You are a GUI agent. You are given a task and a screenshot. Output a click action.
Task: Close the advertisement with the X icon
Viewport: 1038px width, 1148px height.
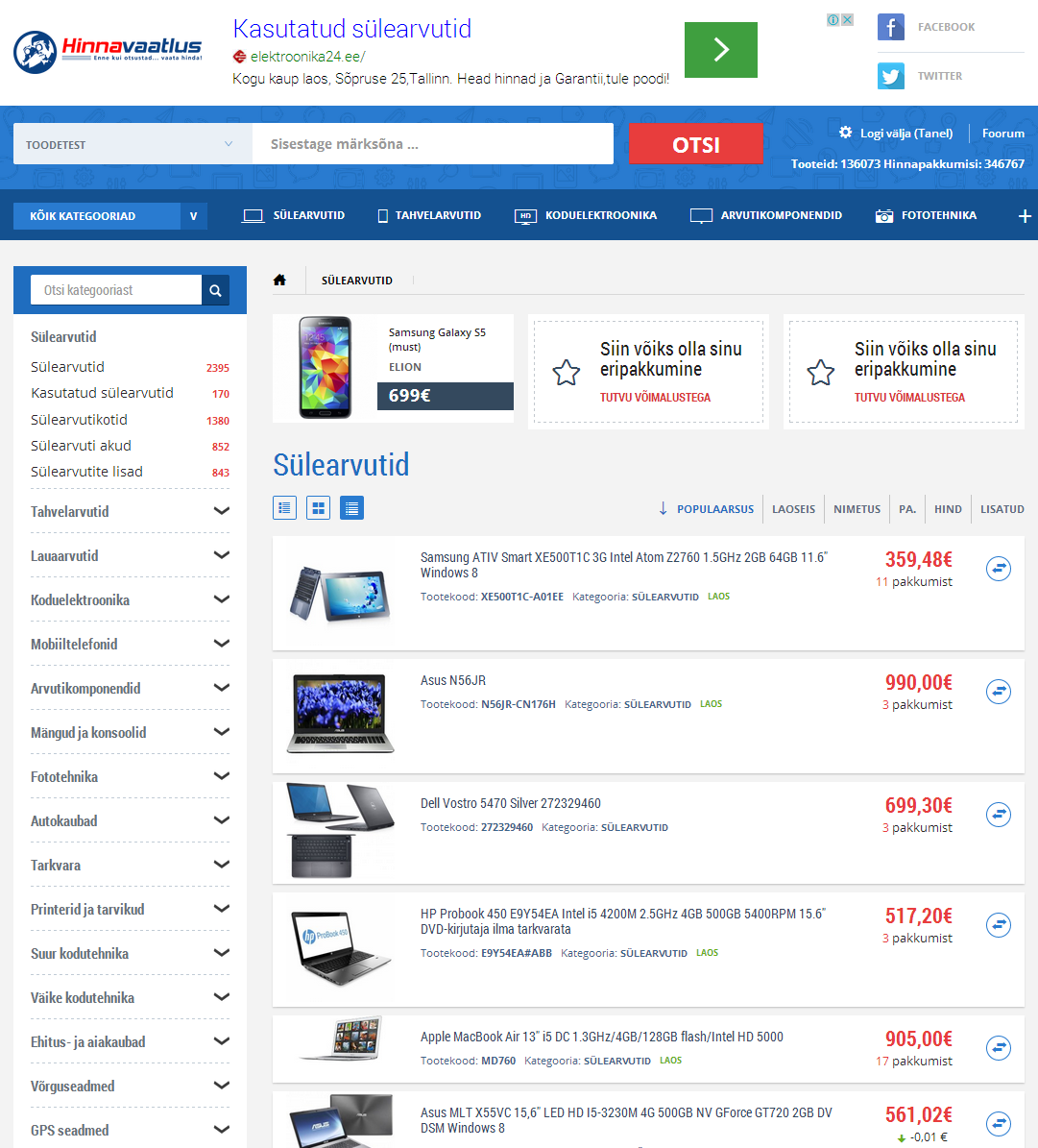847,20
